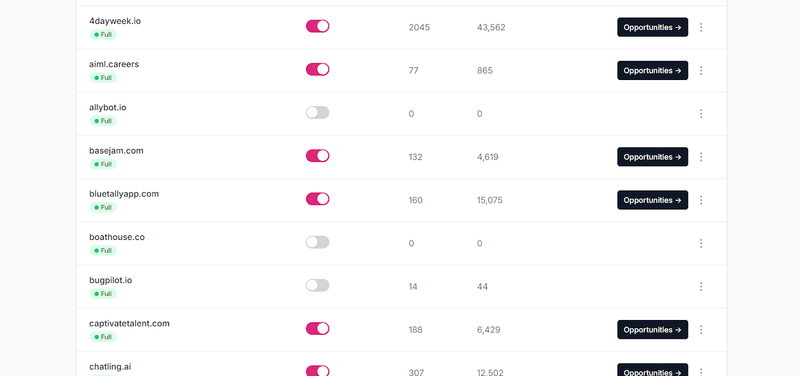The height and width of the screenshot is (376, 800).
Task: Open three-dot menu for bluetallyapp.com
Action: [x=701, y=200]
